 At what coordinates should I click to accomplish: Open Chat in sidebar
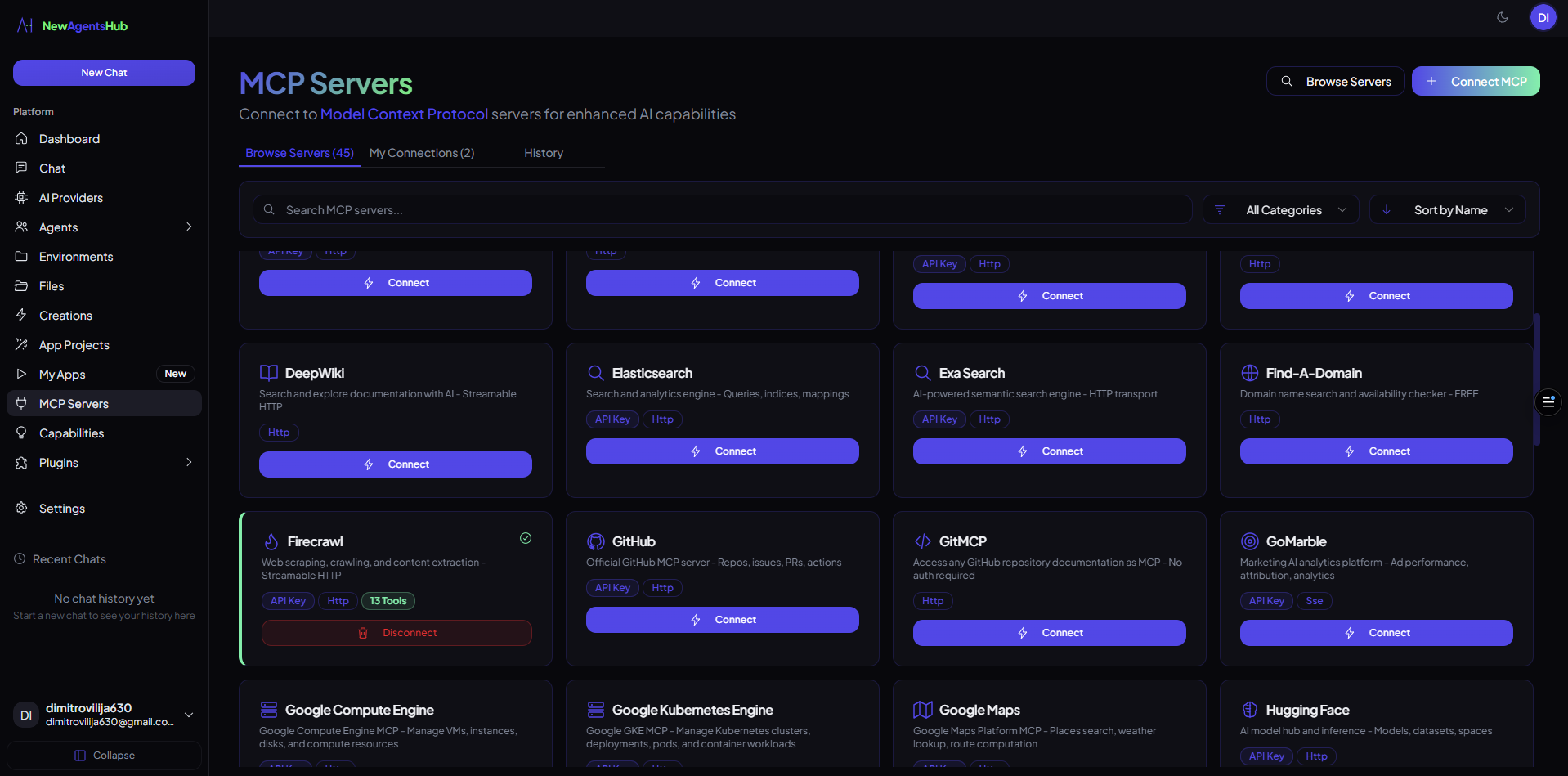pyautogui.click(x=104, y=168)
